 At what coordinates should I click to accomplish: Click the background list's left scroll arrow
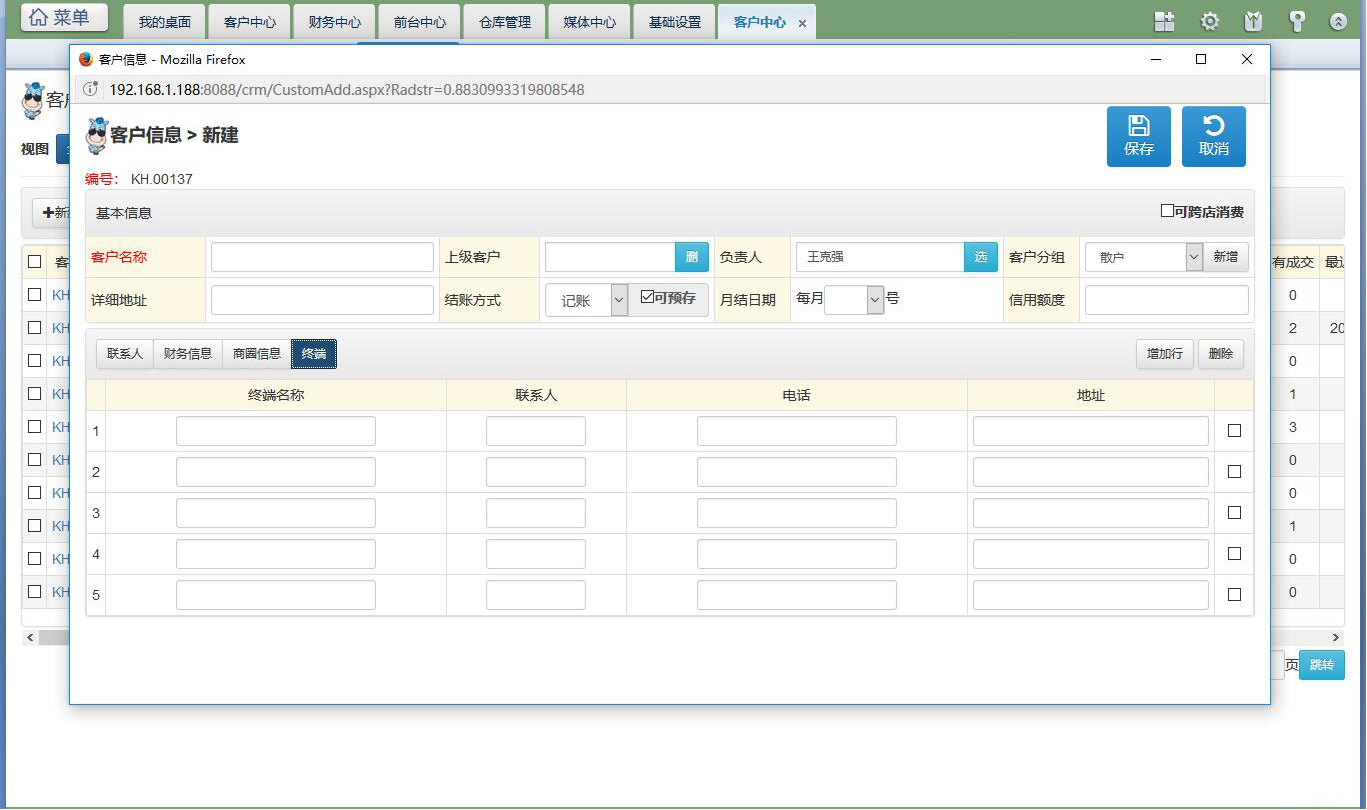click(x=30, y=637)
